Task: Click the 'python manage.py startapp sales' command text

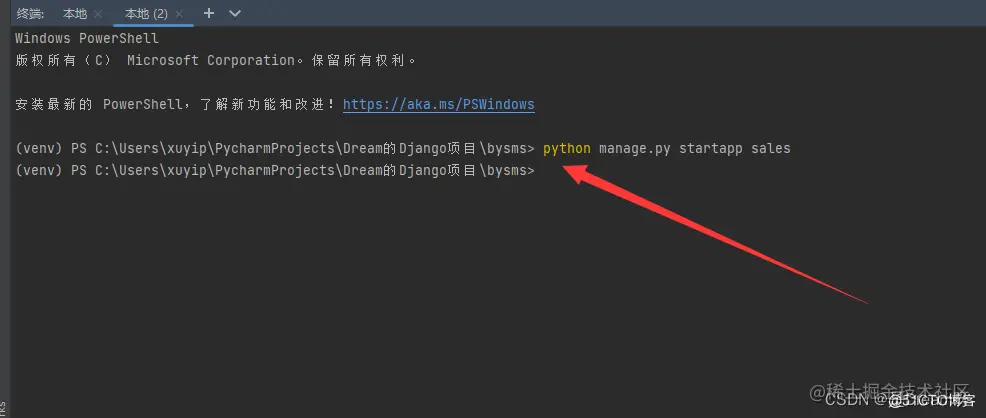Action: click(667, 149)
